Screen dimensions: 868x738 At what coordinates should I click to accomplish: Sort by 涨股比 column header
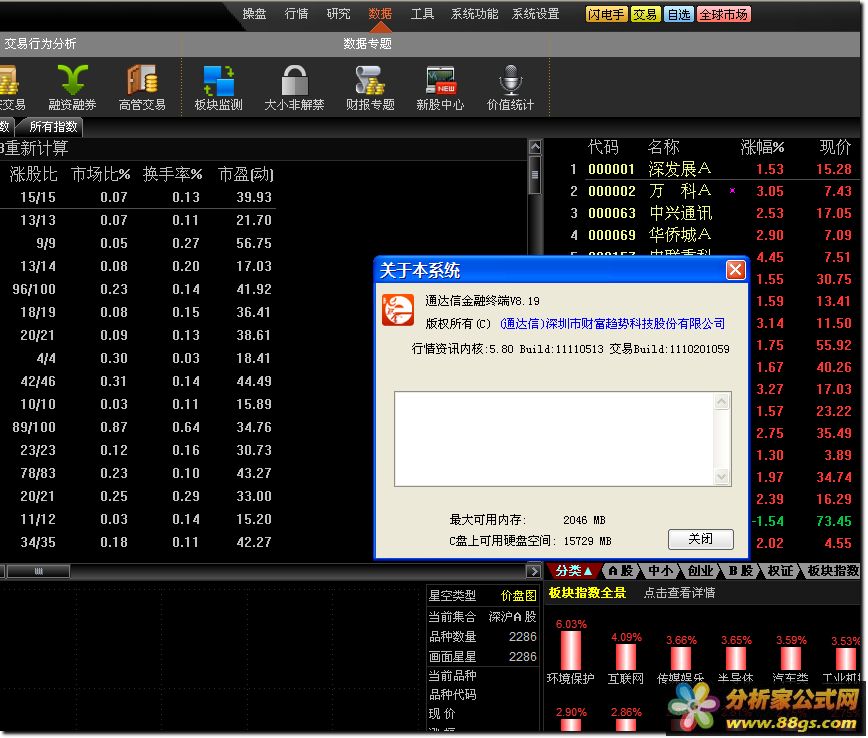33,174
